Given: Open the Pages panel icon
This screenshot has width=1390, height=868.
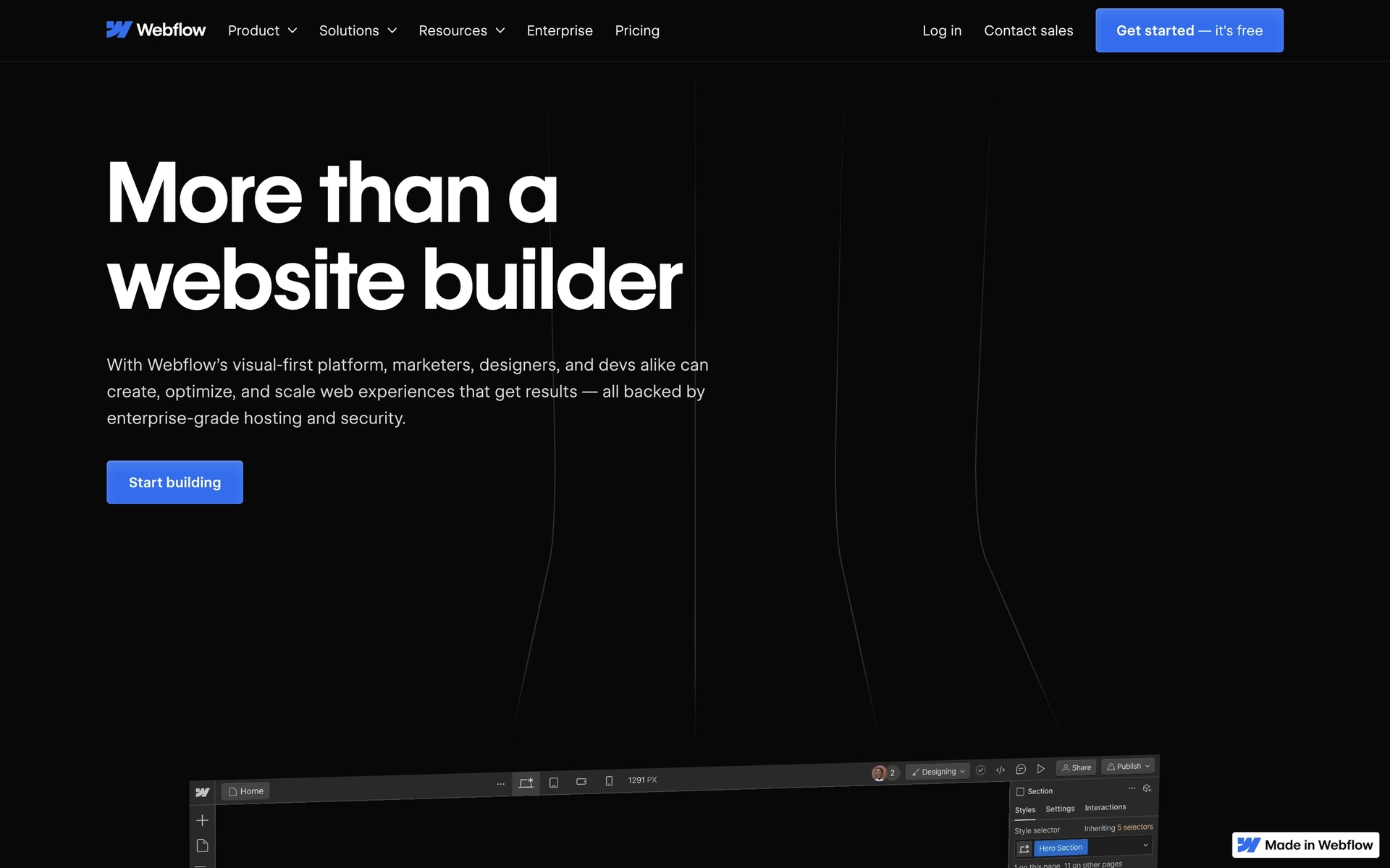Looking at the screenshot, I should 202,846.
